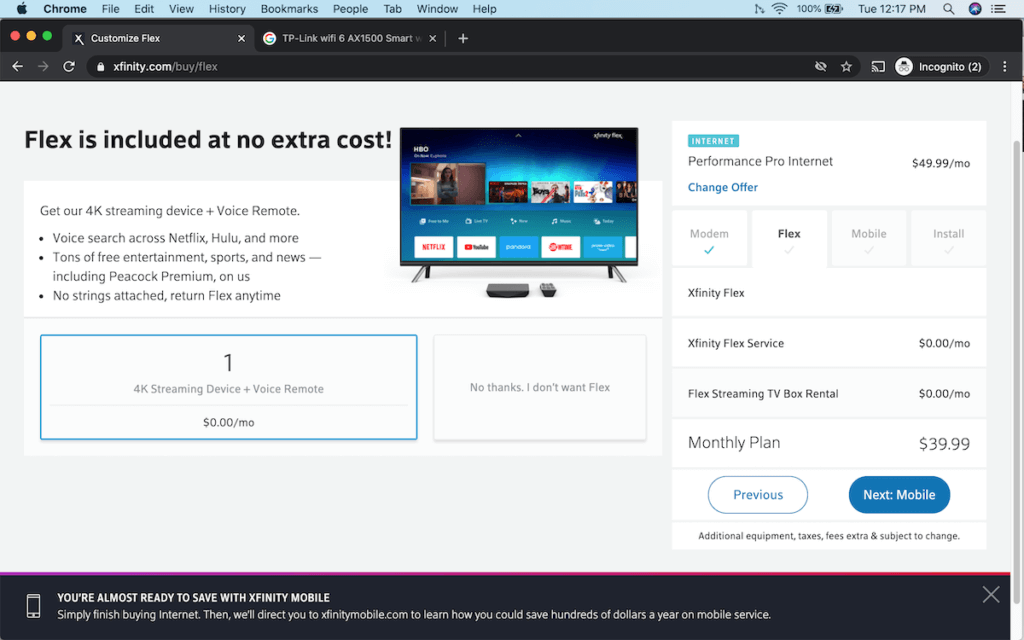The width and height of the screenshot is (1024, 640).
Task: Select 1 4K Streaming Device option
Action: [x=229, y=387]
